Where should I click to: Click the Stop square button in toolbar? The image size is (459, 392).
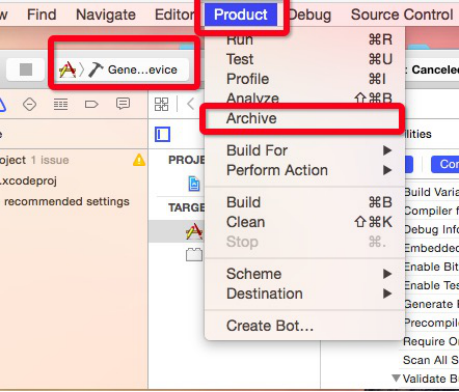pos(26,70)
